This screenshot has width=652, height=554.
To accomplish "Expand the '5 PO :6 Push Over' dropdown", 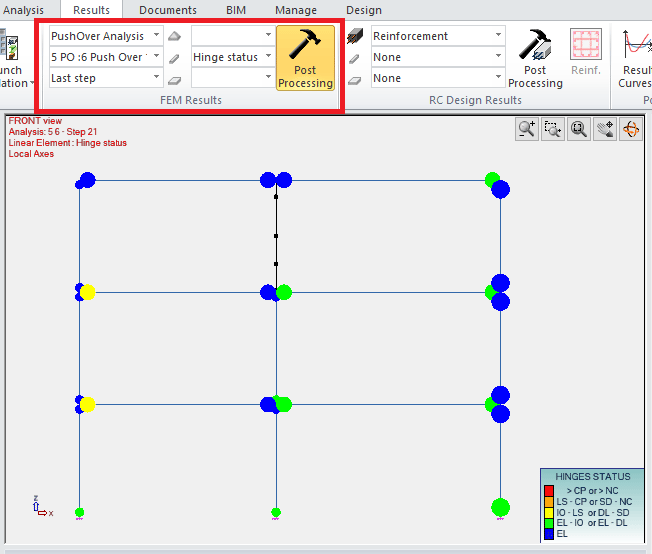I will [105, 57].
